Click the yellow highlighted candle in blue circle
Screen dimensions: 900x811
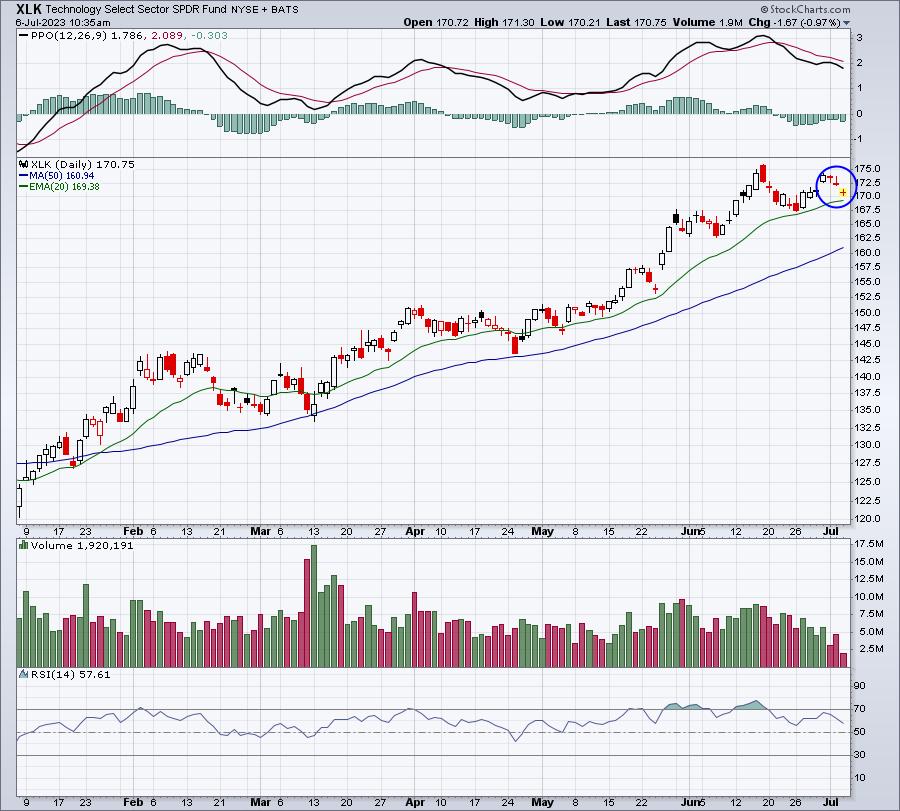(843, 192)
